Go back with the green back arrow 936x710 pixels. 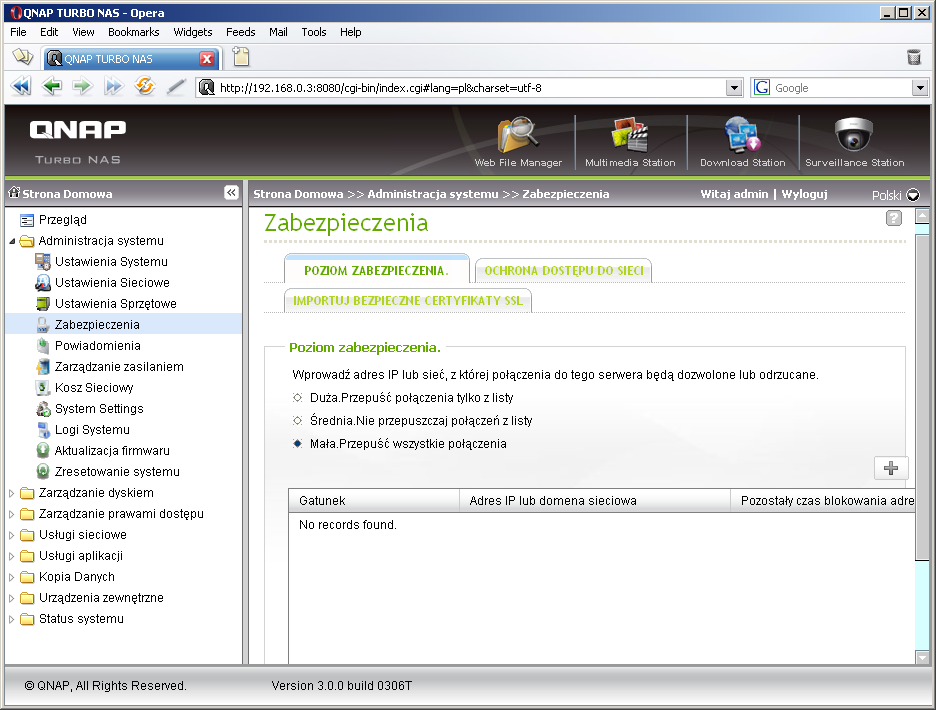pos(52,87)
